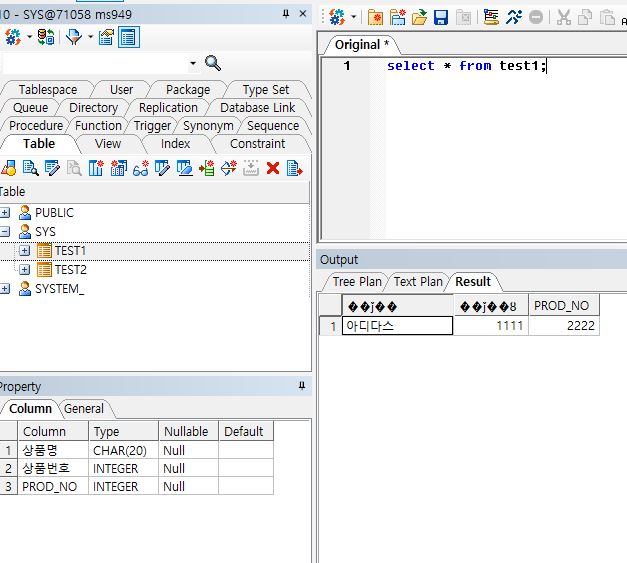Click the funnel filter icon
This screenshot has width=627, height=563.
click(75, 37)
